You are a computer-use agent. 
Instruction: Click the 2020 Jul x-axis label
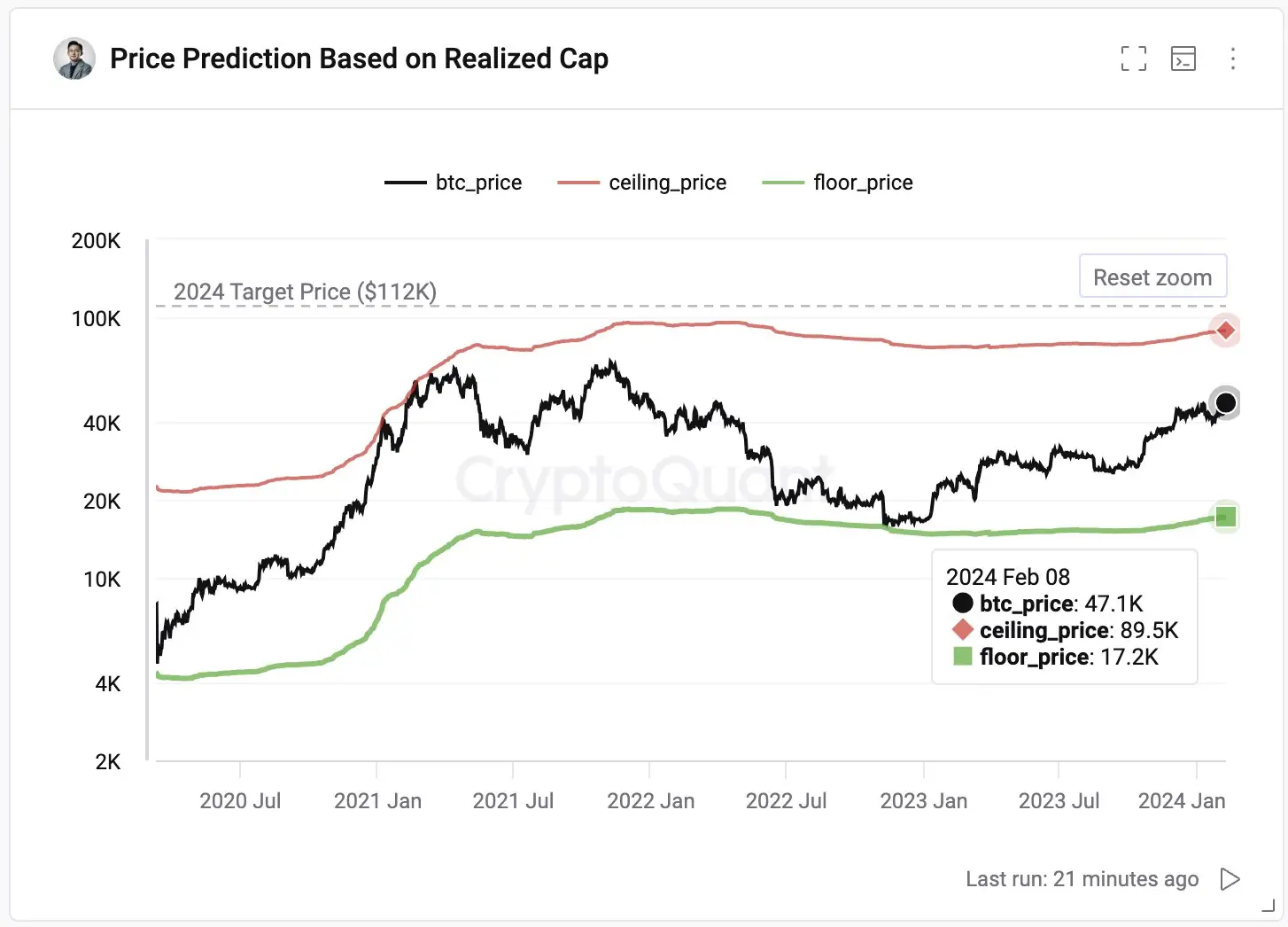click(240, 800)
